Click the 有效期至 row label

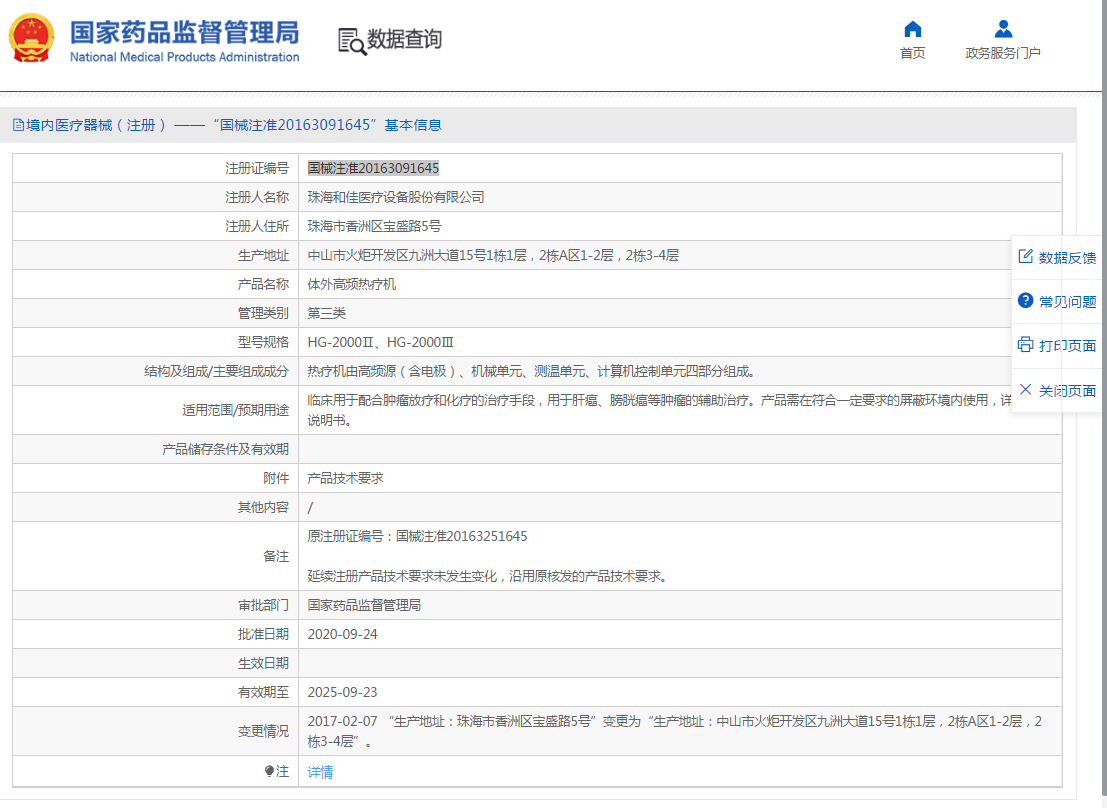tap(263, 692)
